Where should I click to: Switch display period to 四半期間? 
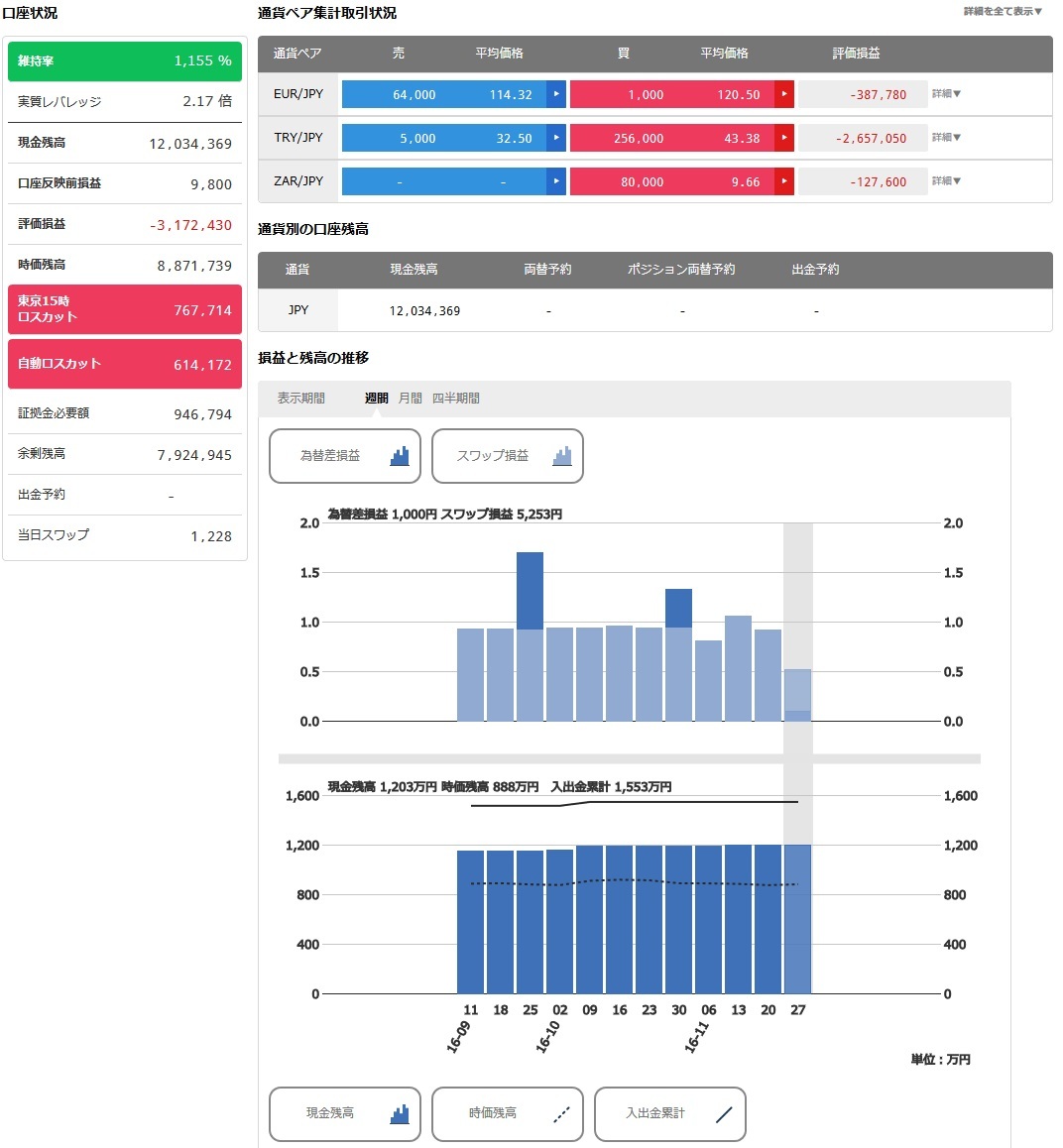point(455,398)
